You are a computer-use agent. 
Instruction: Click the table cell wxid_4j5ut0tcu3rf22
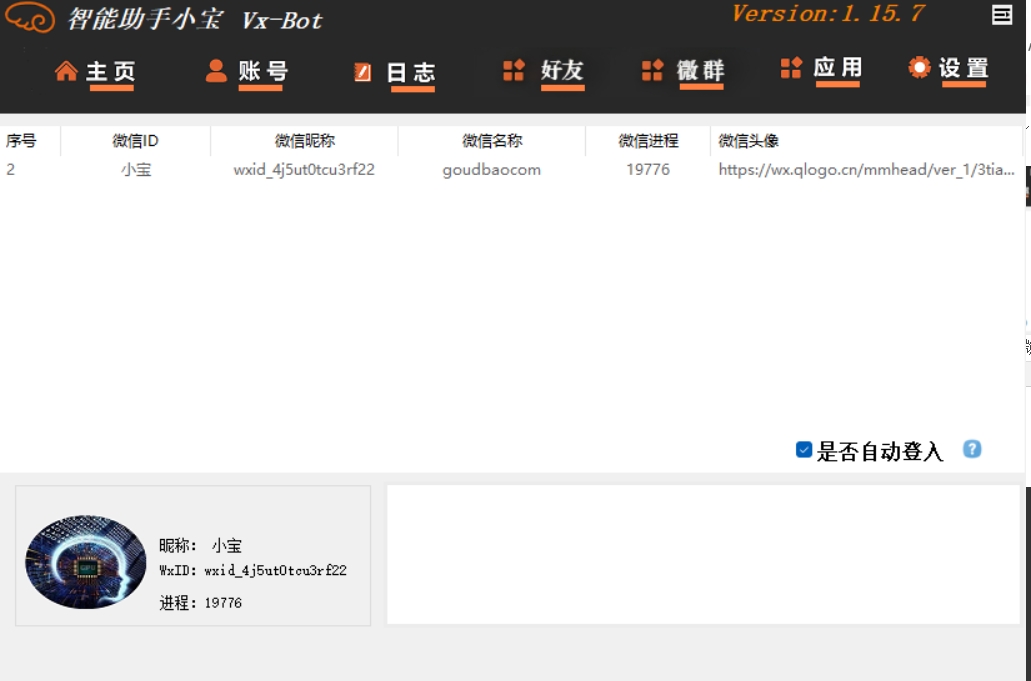pos(304,170)
